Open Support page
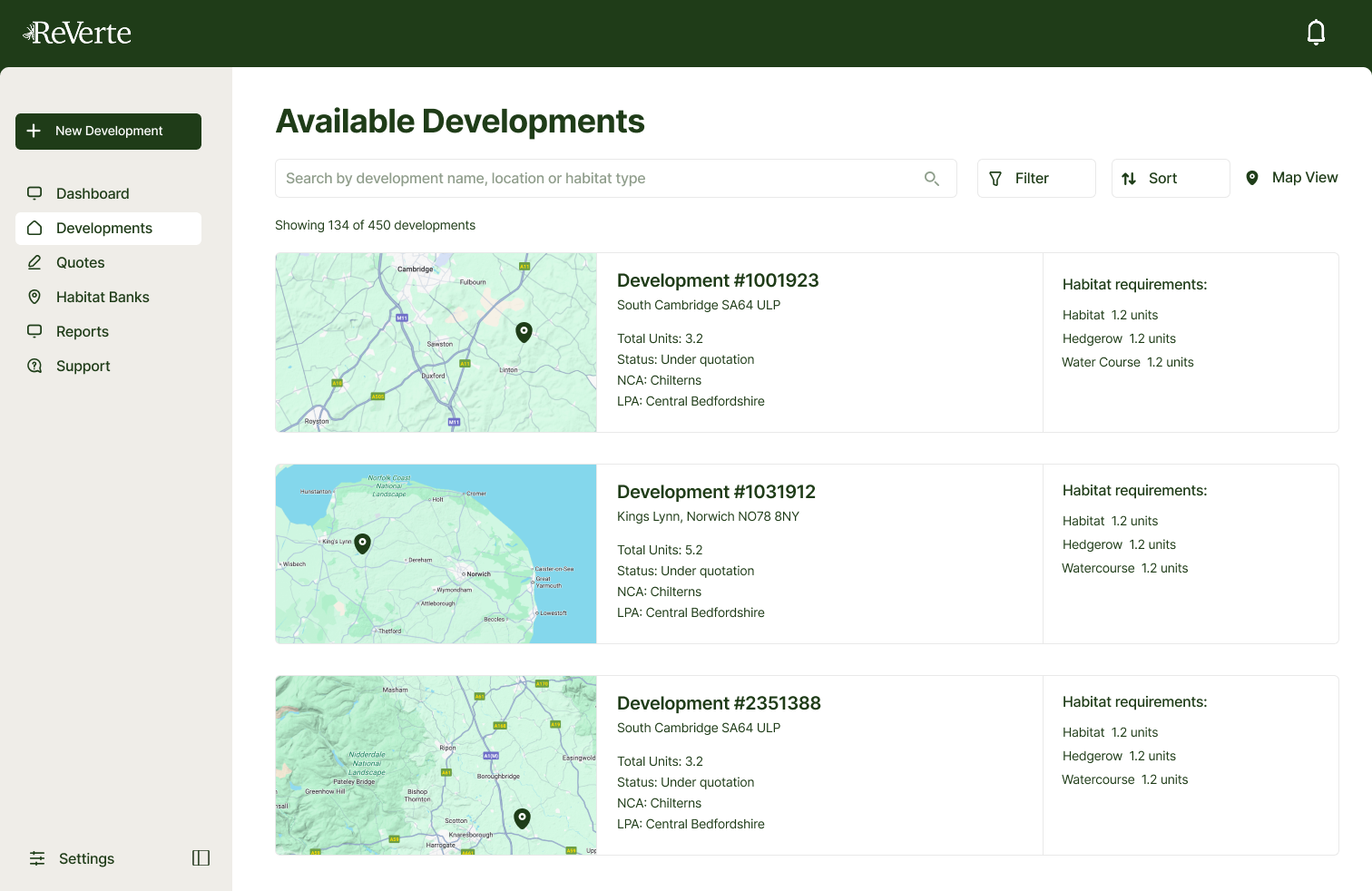 coord(83,366)
